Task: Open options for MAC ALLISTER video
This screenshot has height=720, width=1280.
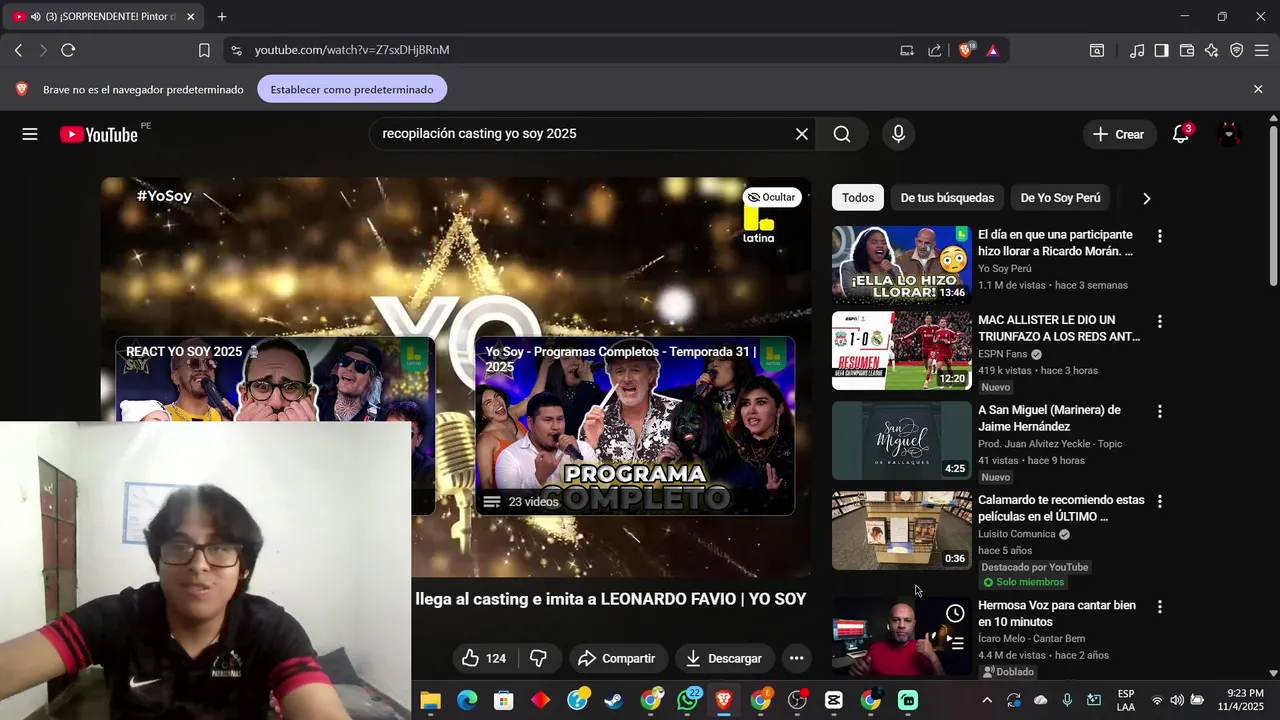Action: click(1160, 322)
